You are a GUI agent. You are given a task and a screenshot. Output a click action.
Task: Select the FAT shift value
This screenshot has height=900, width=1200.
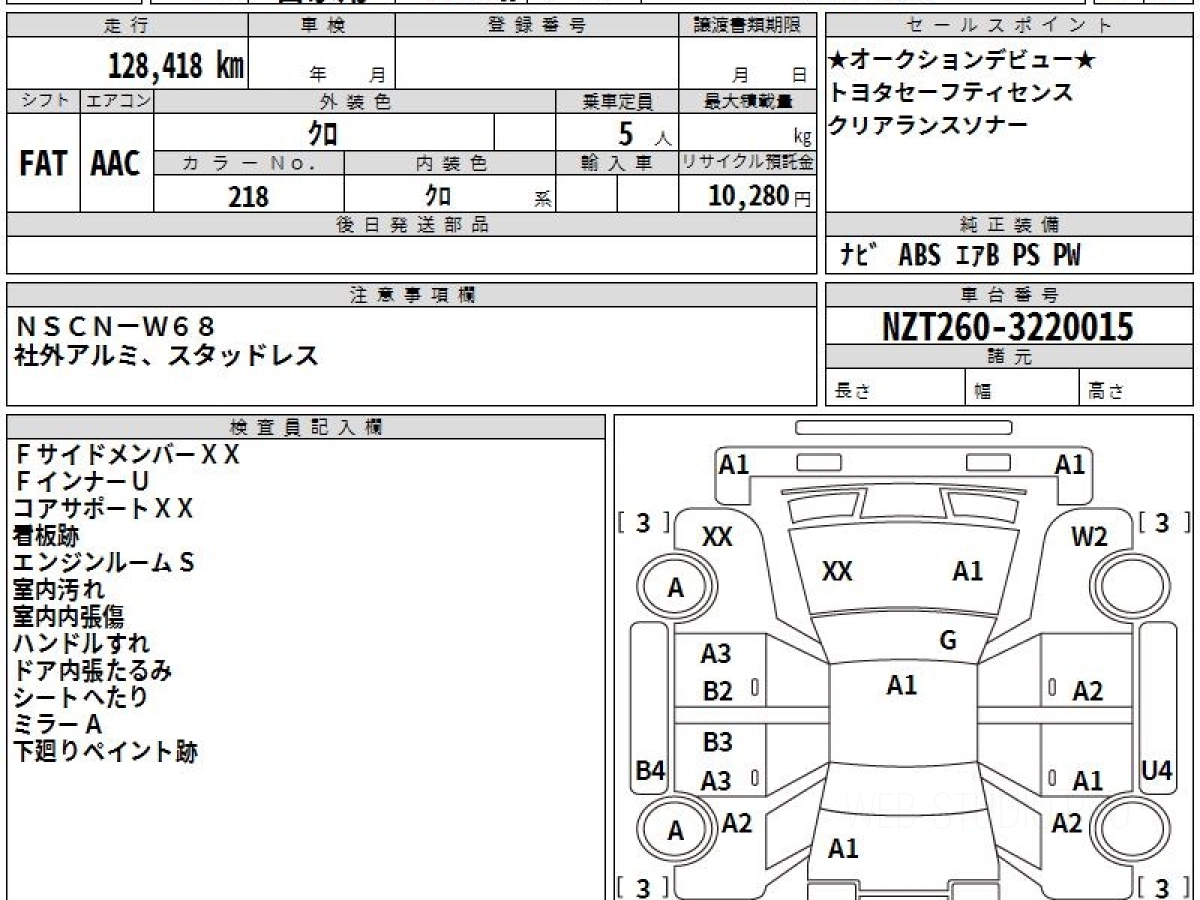pyautogui.click(x=44, y=163)
